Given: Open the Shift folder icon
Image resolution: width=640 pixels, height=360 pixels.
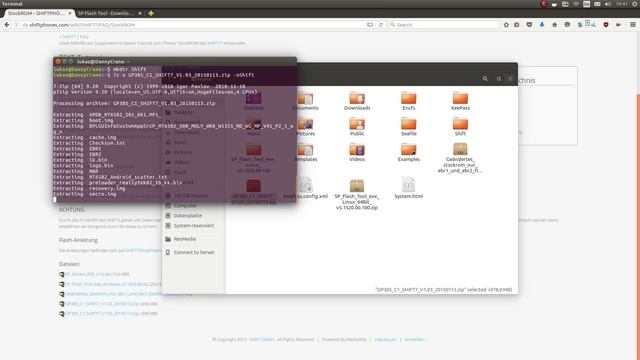Looking at the screenshot, I should 460,127.
